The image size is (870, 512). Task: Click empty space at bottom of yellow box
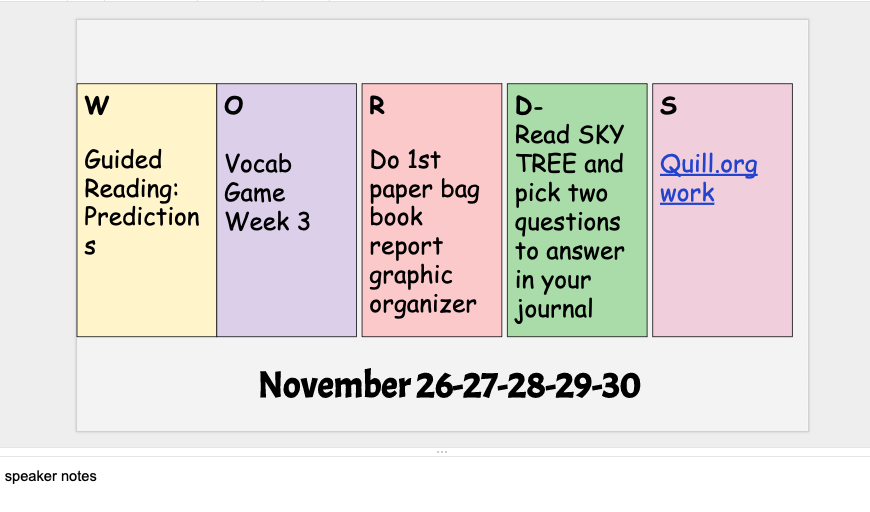(146, 300)
